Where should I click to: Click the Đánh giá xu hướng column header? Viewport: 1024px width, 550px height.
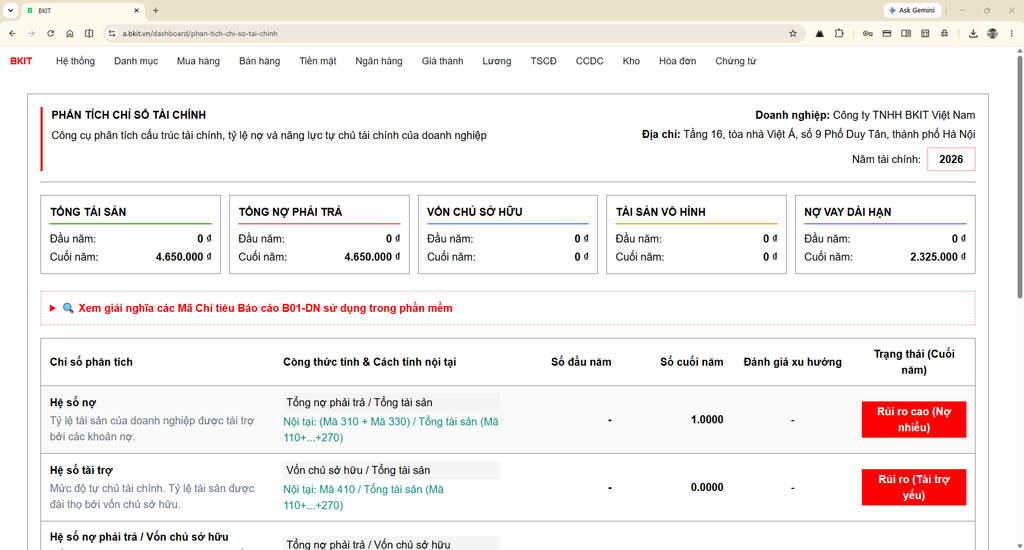[x=792, y=362]
